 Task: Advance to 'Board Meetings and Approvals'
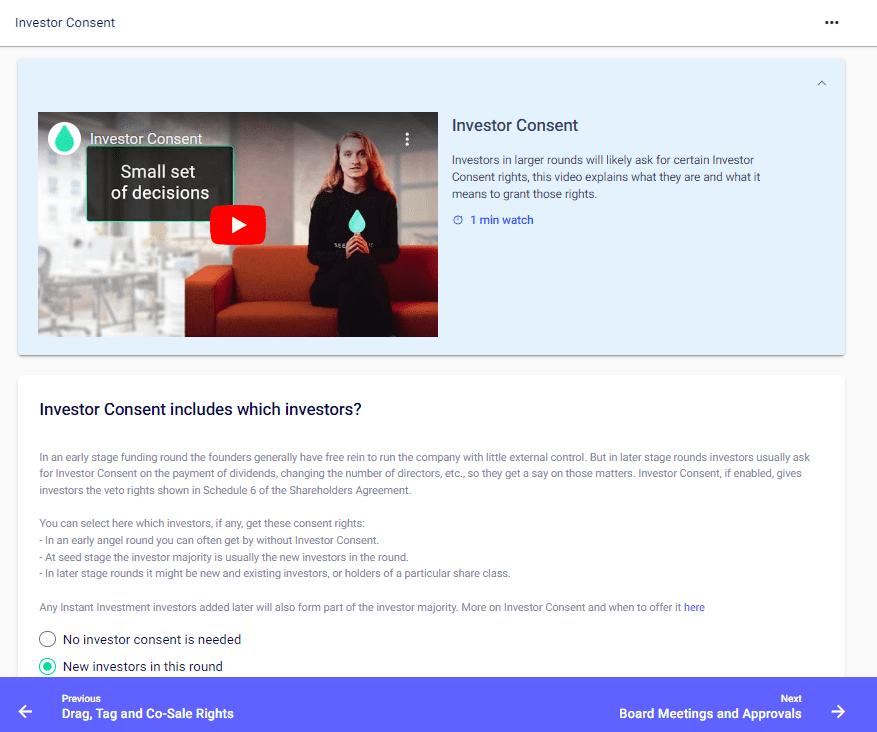click(710, 714)
